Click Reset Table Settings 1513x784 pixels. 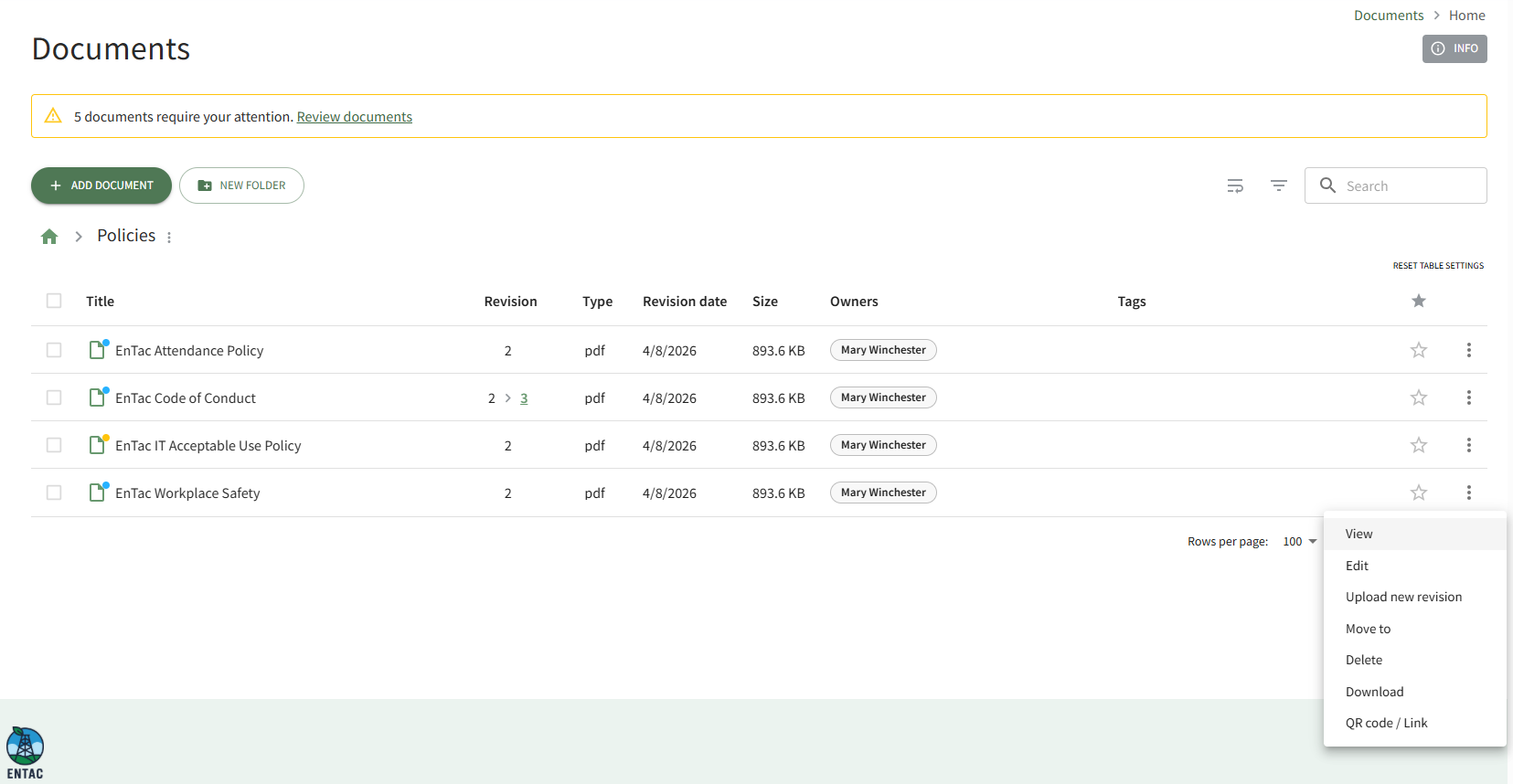(x=1438, y=266)
